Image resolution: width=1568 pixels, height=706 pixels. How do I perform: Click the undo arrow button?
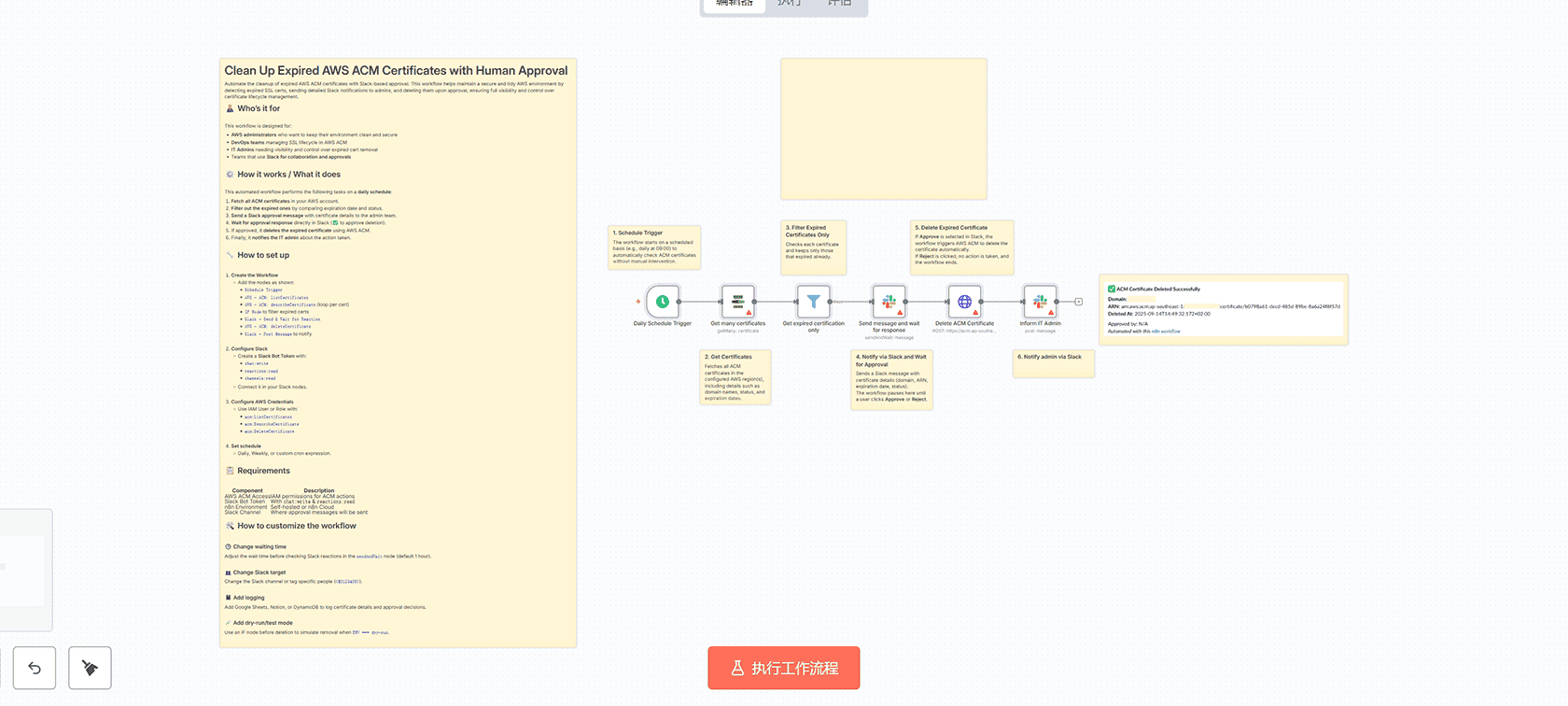[35, 668]
